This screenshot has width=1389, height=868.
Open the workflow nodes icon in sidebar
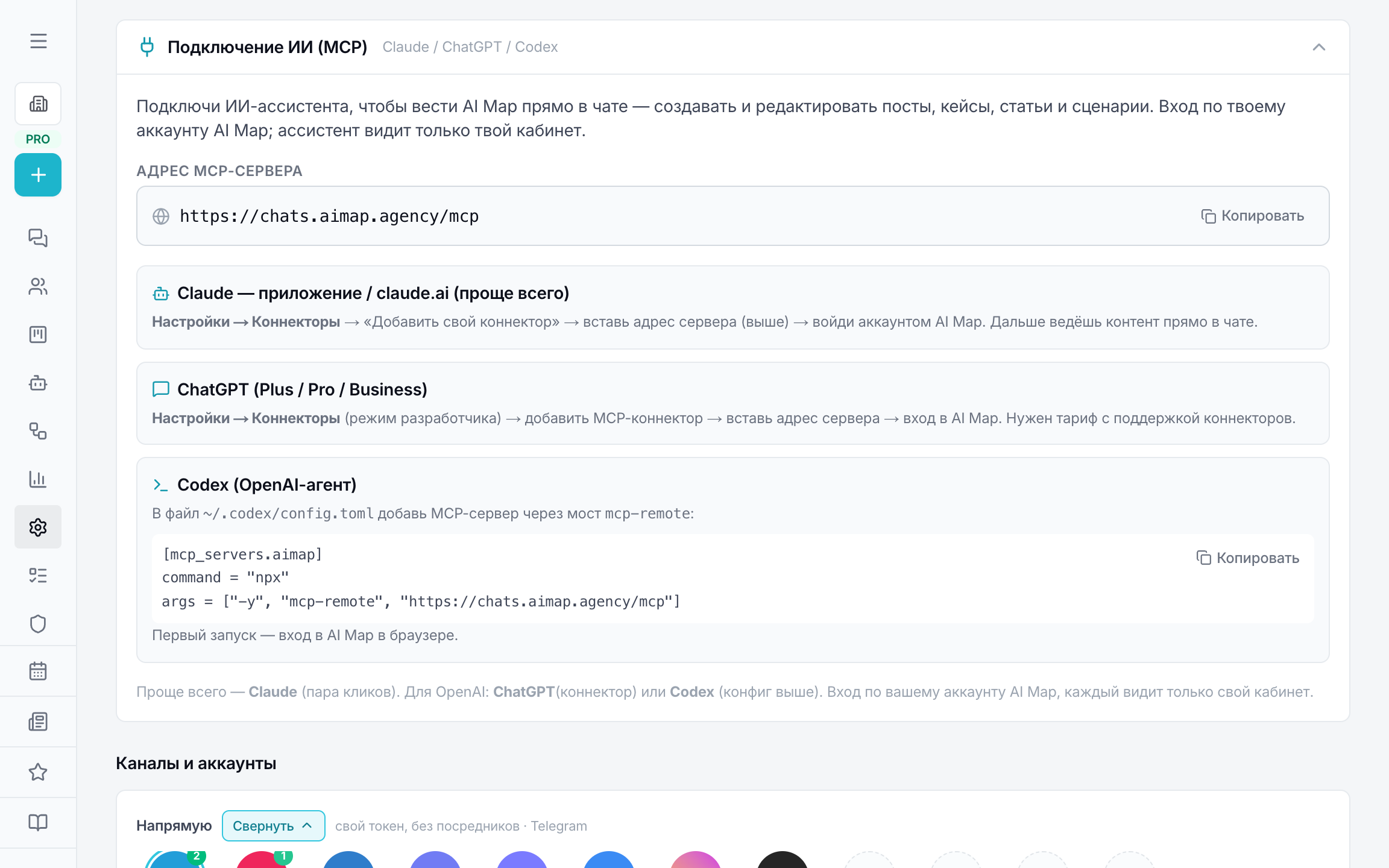pyautogui.click(x=38, y=431)
